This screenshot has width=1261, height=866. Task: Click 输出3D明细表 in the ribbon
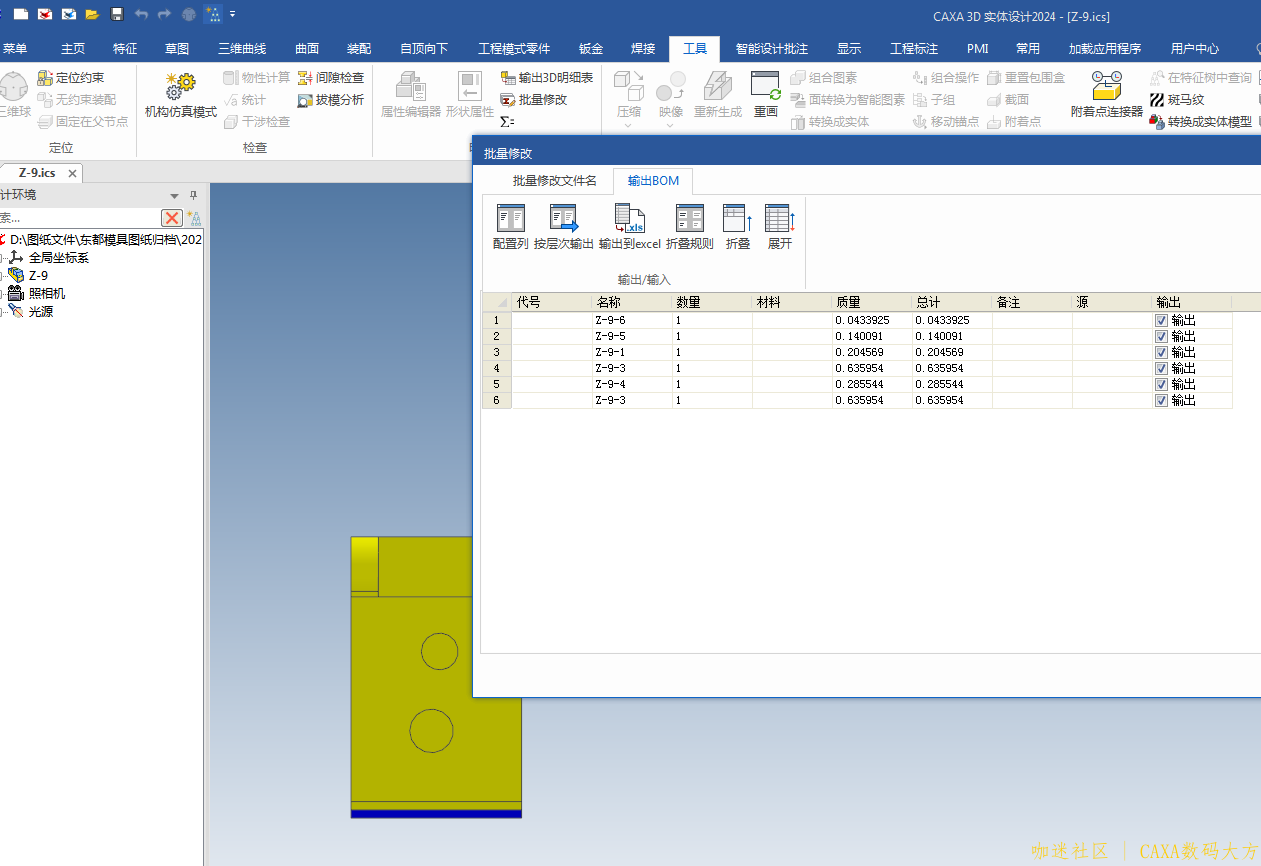click(547, 78)
